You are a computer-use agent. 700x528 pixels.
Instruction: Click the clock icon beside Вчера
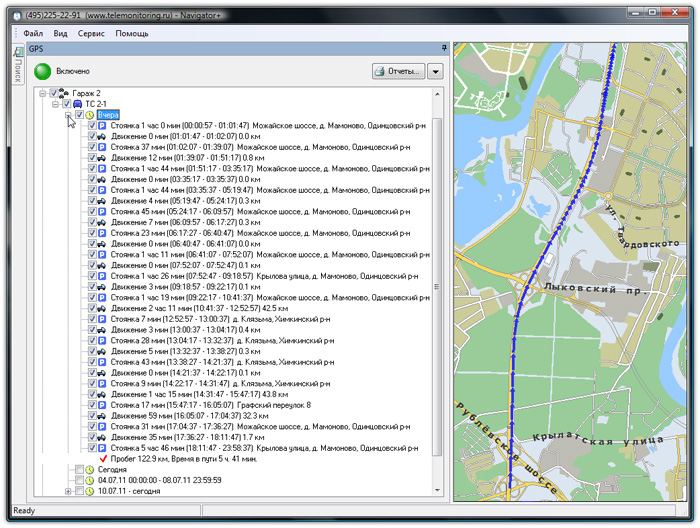[90, 115]
